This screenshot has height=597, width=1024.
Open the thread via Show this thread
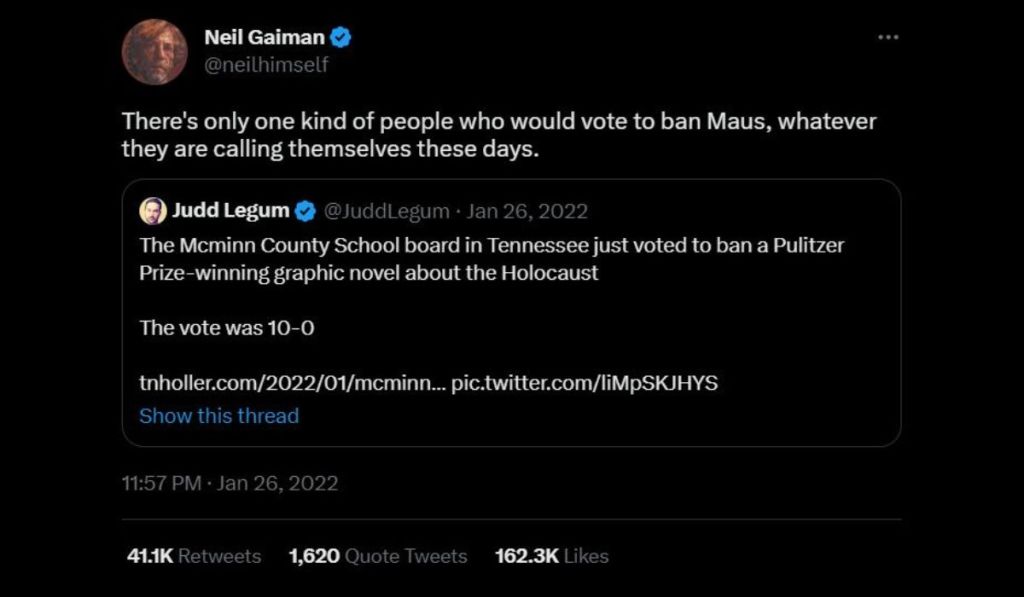pos(219,416)
